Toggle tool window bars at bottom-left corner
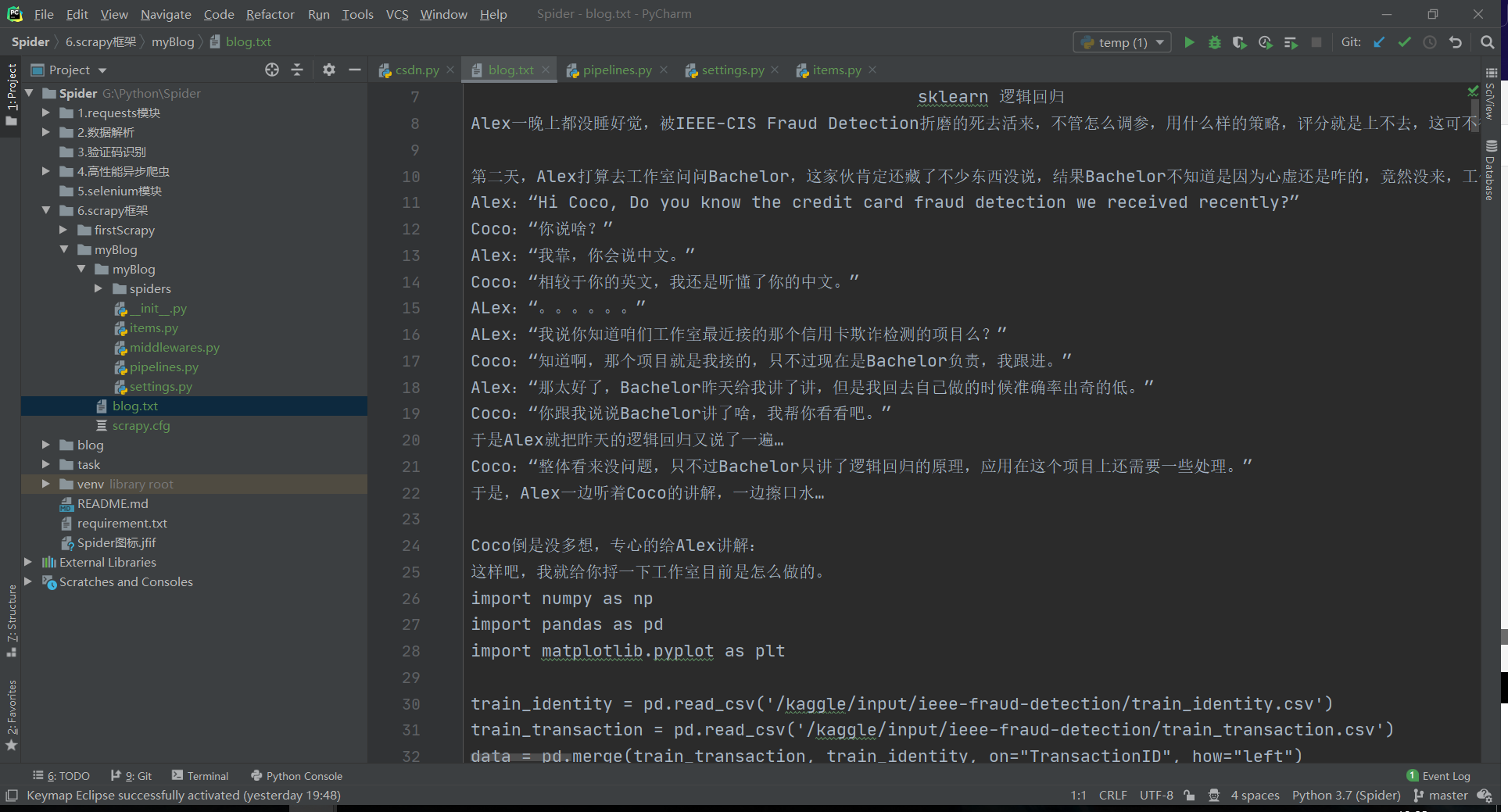The width and height of the screenshot is (1508, 812). (x=11, y=796)
